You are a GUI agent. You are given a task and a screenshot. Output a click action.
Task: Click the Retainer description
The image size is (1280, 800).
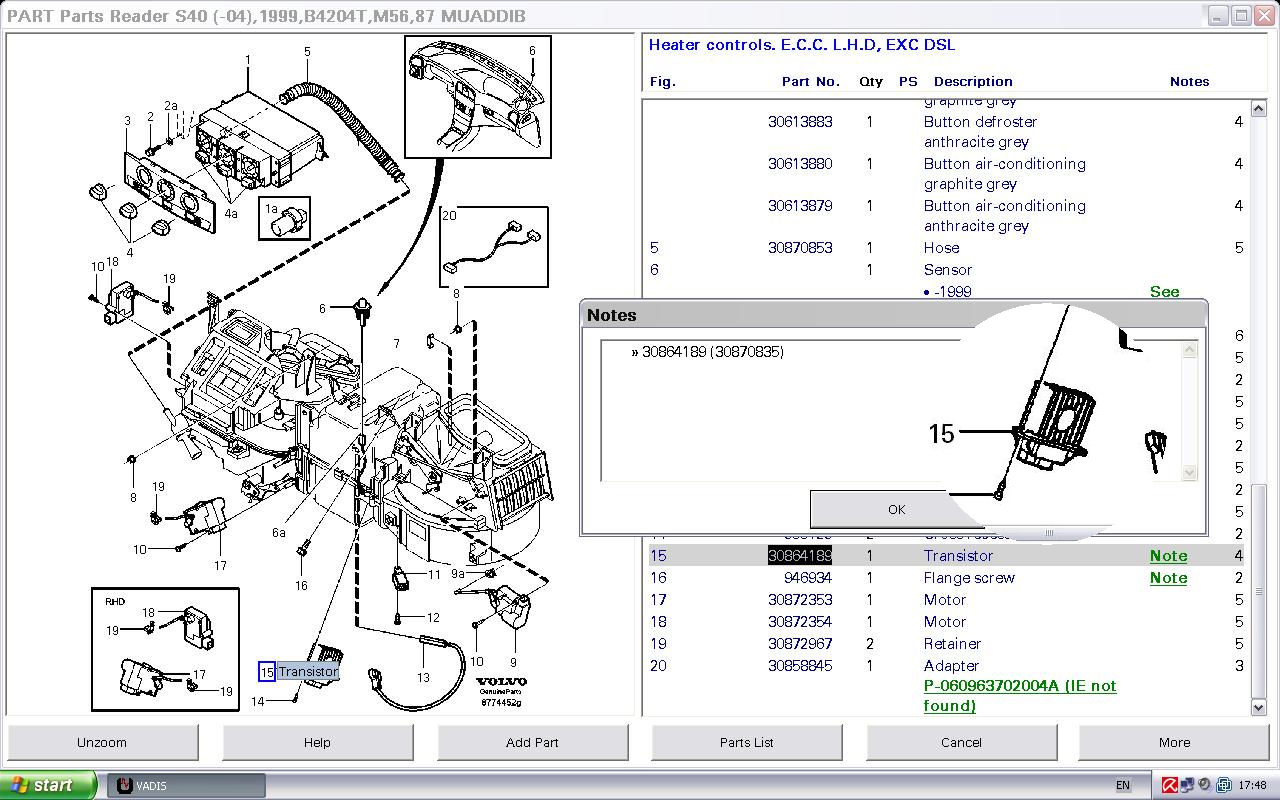point(952,644)
